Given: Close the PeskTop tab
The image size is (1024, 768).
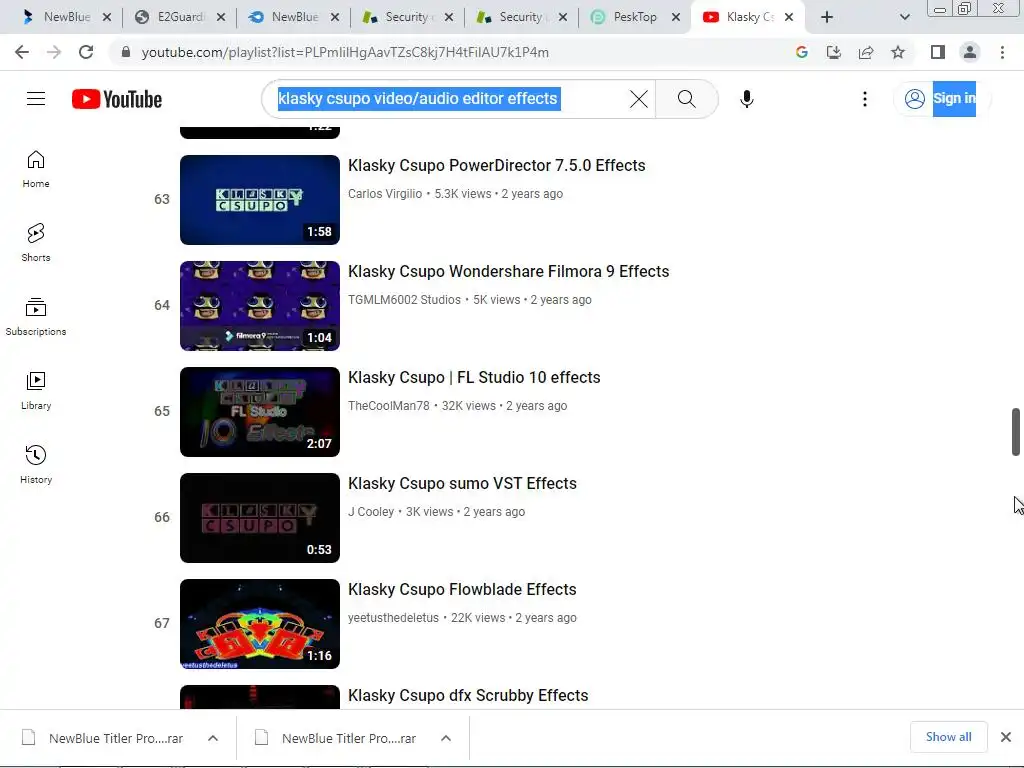Looking at the screenshot, I should 676,17.
